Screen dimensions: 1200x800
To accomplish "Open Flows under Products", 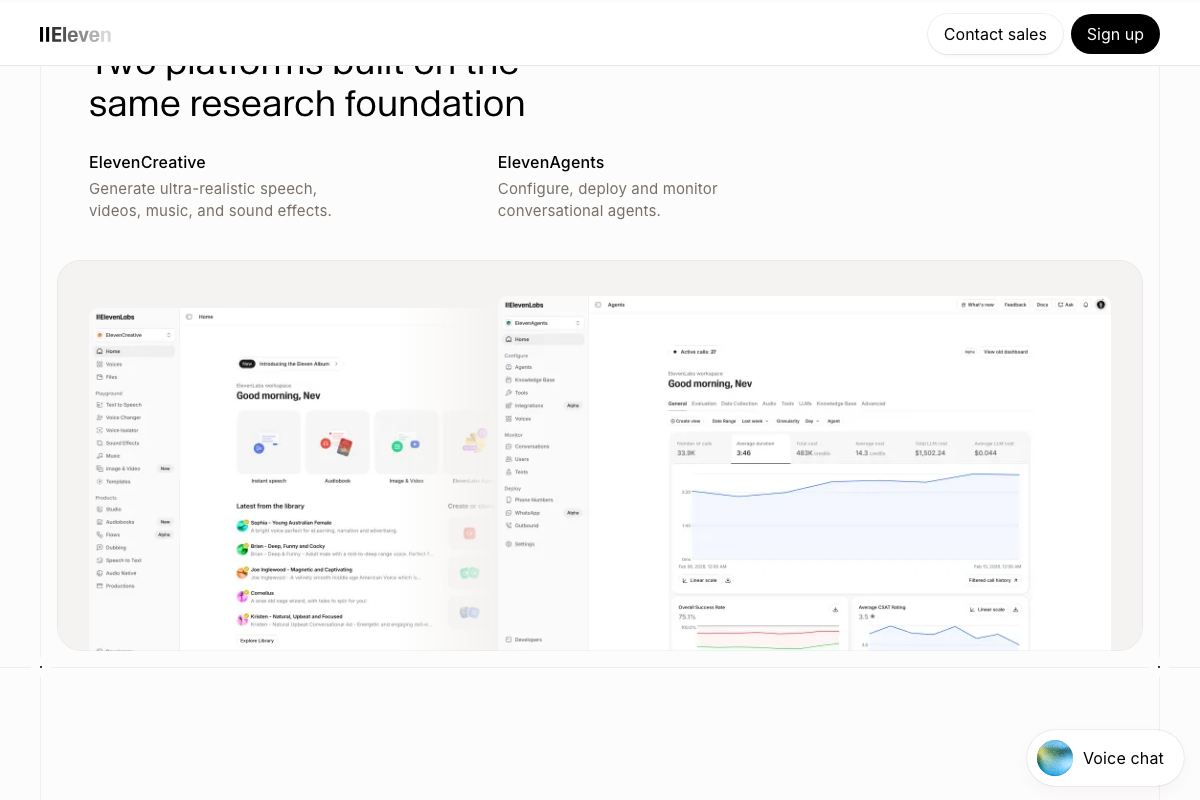I will pos(134,534).
